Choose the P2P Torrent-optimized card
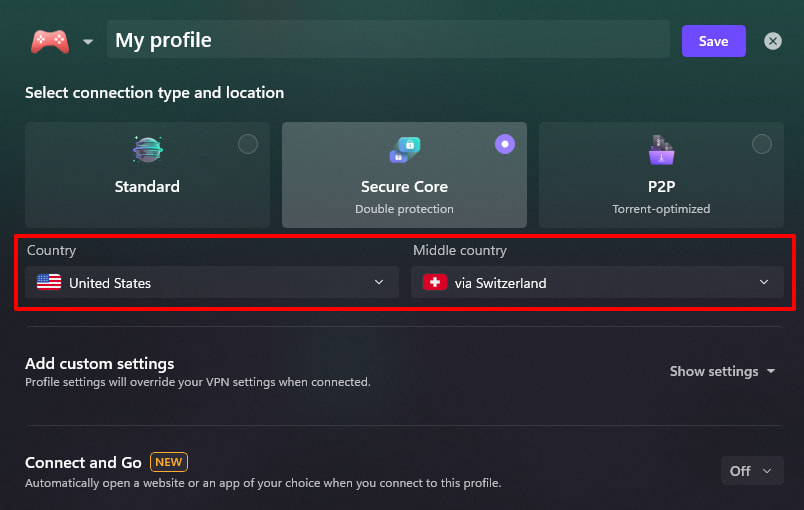 pyautogui.click(x=661, y=175)
